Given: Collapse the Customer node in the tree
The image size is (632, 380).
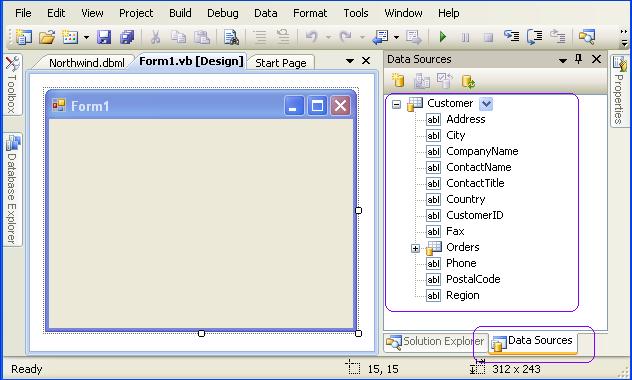Looking at the screenshot, I should click(397, 104).
